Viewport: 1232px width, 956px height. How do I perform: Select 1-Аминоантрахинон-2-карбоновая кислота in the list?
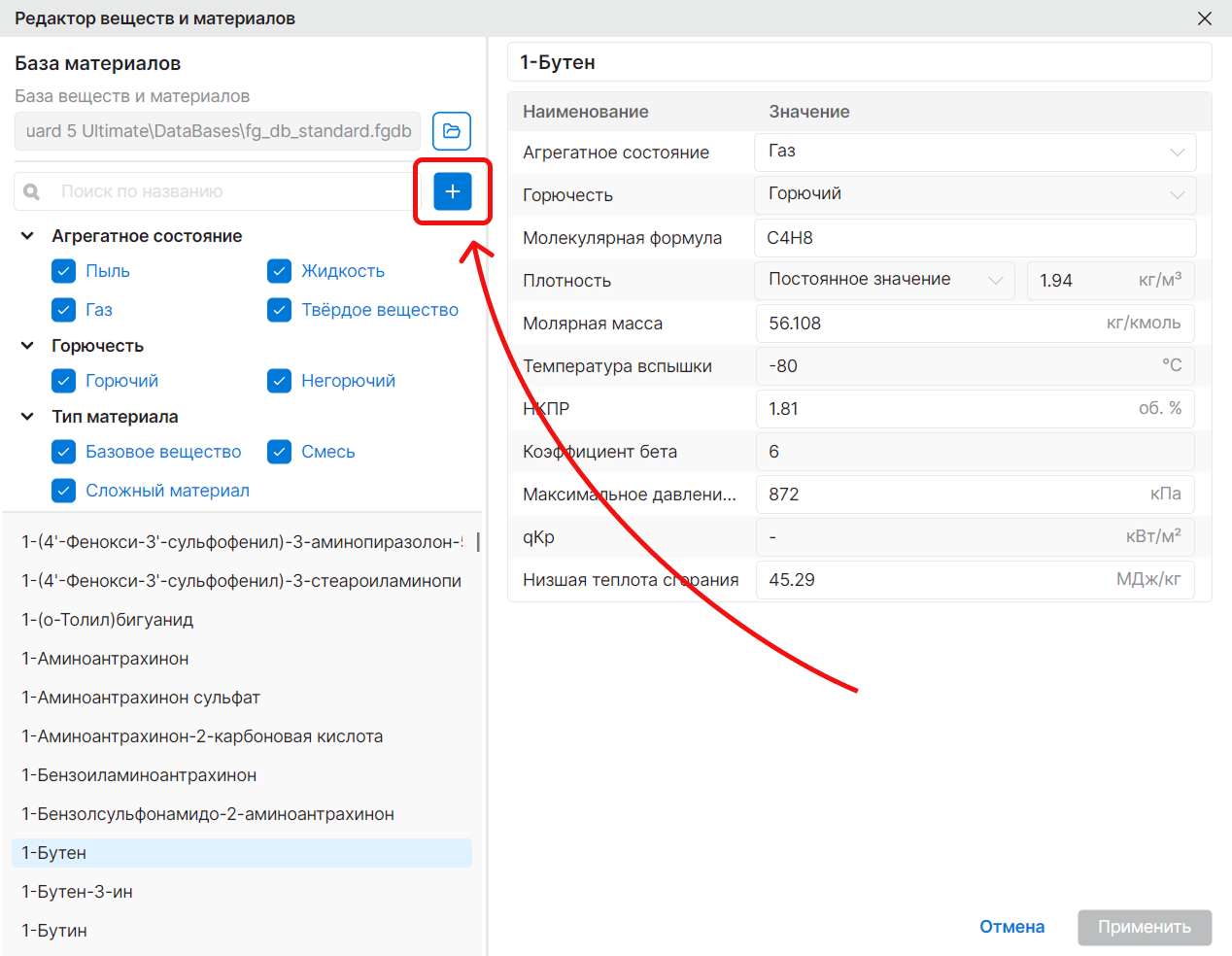pos(242,736)
